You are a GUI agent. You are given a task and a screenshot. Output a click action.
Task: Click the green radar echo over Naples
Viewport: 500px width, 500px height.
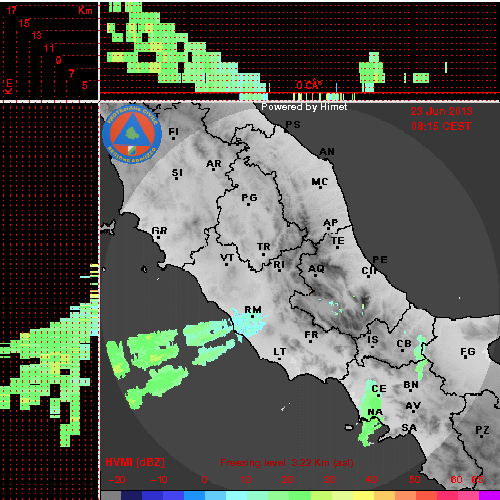click(x=370, y=413)
